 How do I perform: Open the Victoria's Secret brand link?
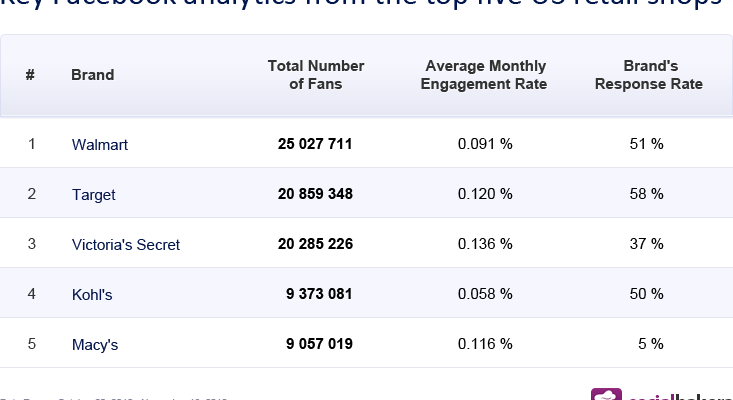pyautogui.click(x=126, y=244)
